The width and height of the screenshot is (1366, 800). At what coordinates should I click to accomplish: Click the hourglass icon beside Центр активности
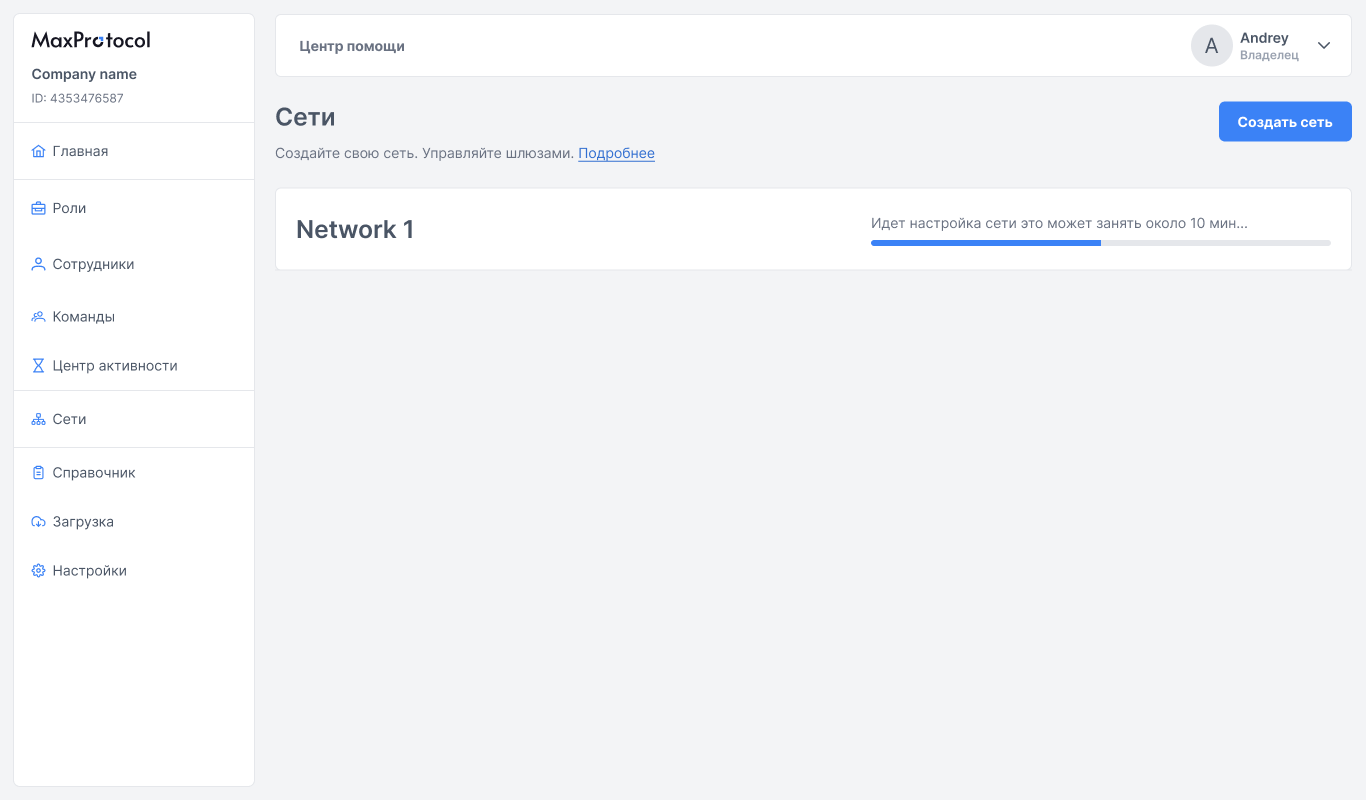38,366
